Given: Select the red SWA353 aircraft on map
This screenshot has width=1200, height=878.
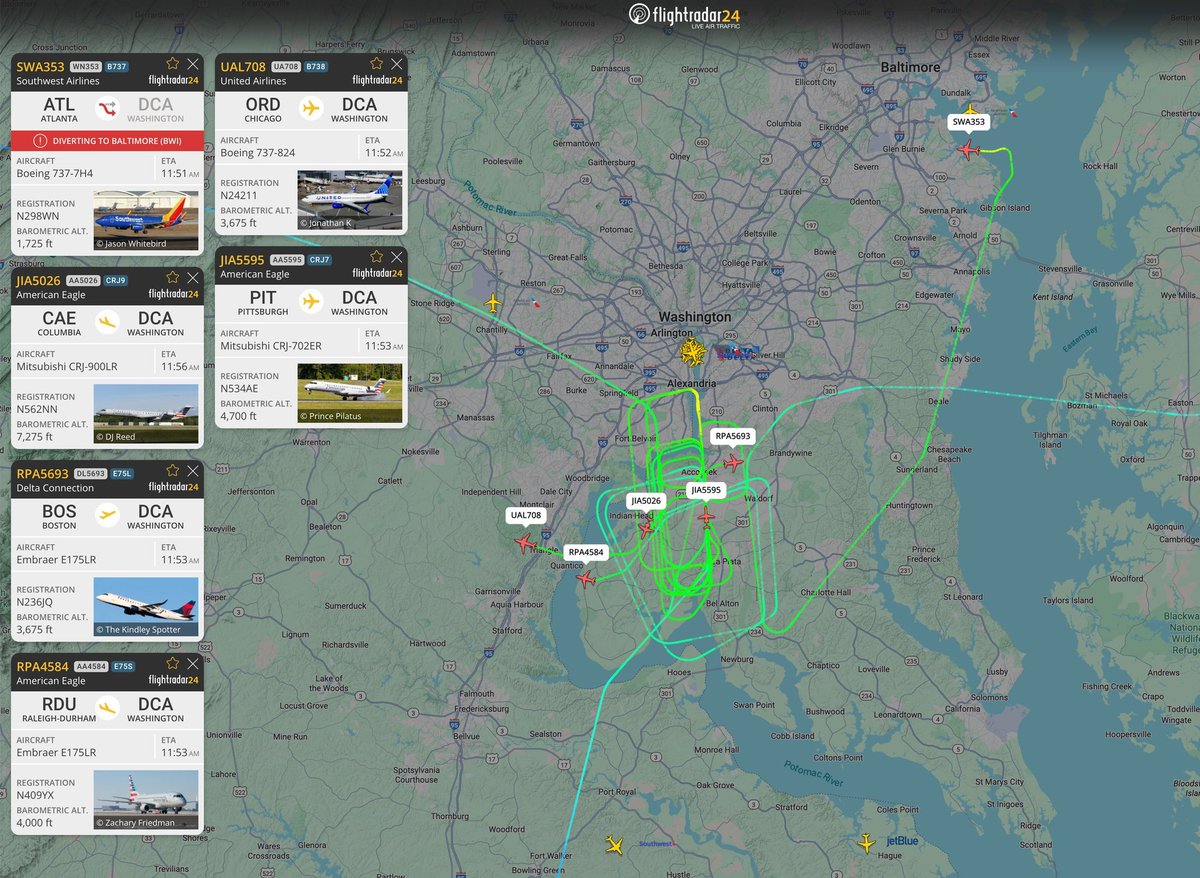Looking at the screenshot, I should 968,150.
